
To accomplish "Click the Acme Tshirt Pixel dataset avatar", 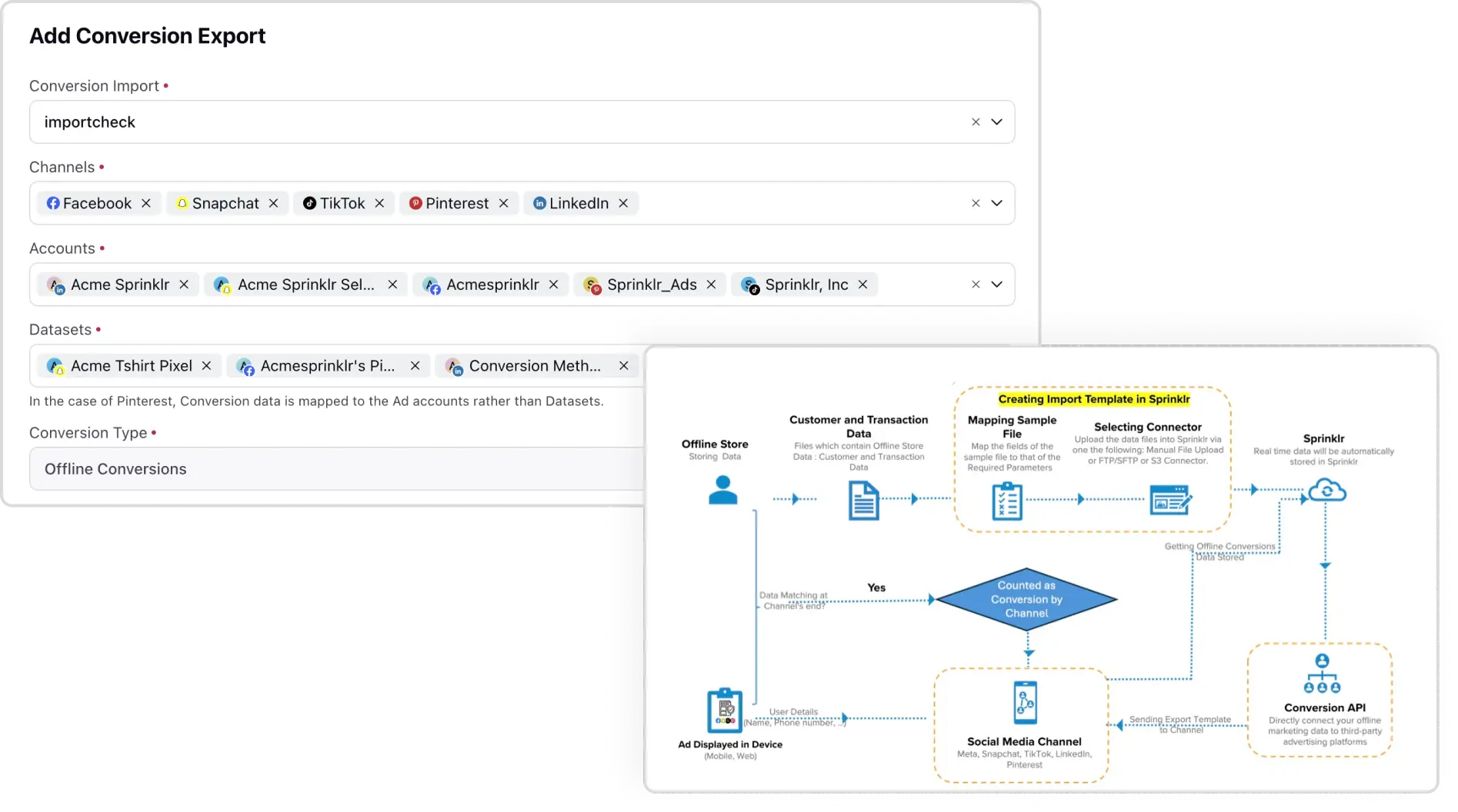I will tap(55, 367).
